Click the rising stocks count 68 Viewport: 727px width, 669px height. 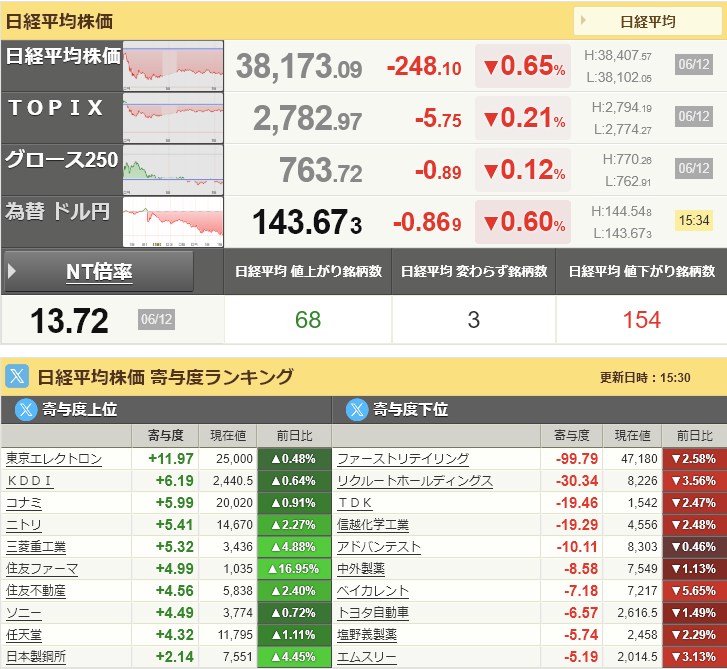pyautogui.click(x=308, y=320)
